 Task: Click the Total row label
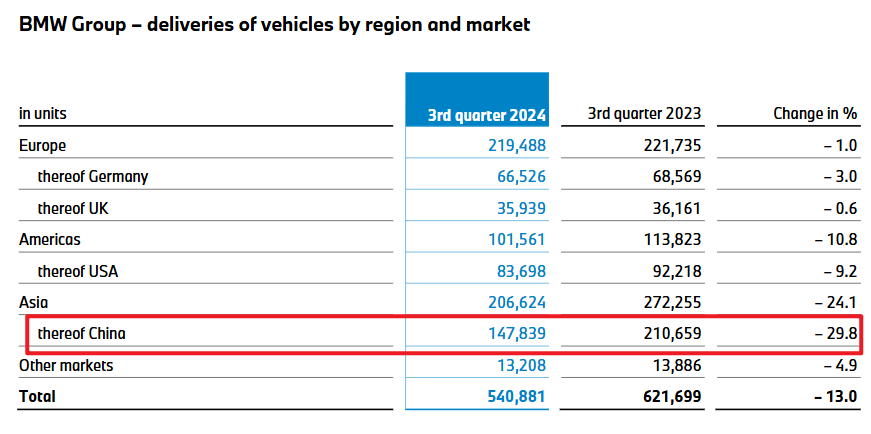click(37, 396)
